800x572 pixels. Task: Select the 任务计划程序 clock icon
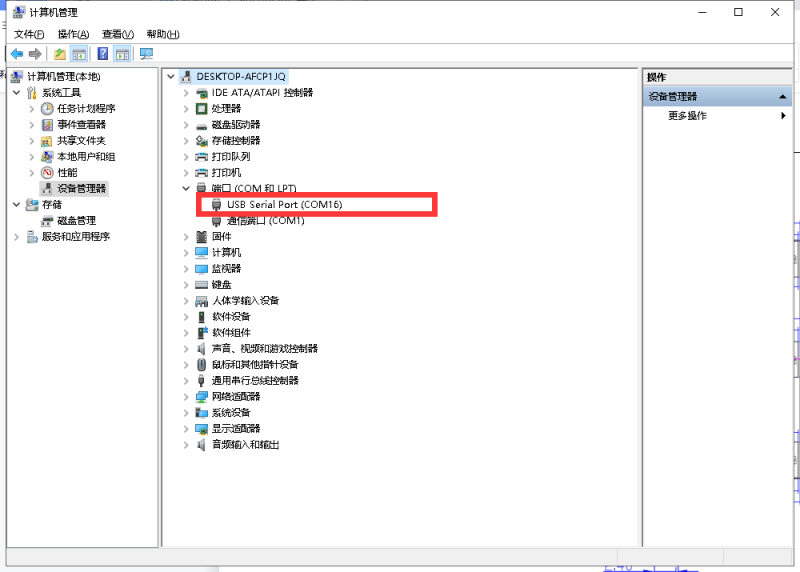tap(47, 109)
